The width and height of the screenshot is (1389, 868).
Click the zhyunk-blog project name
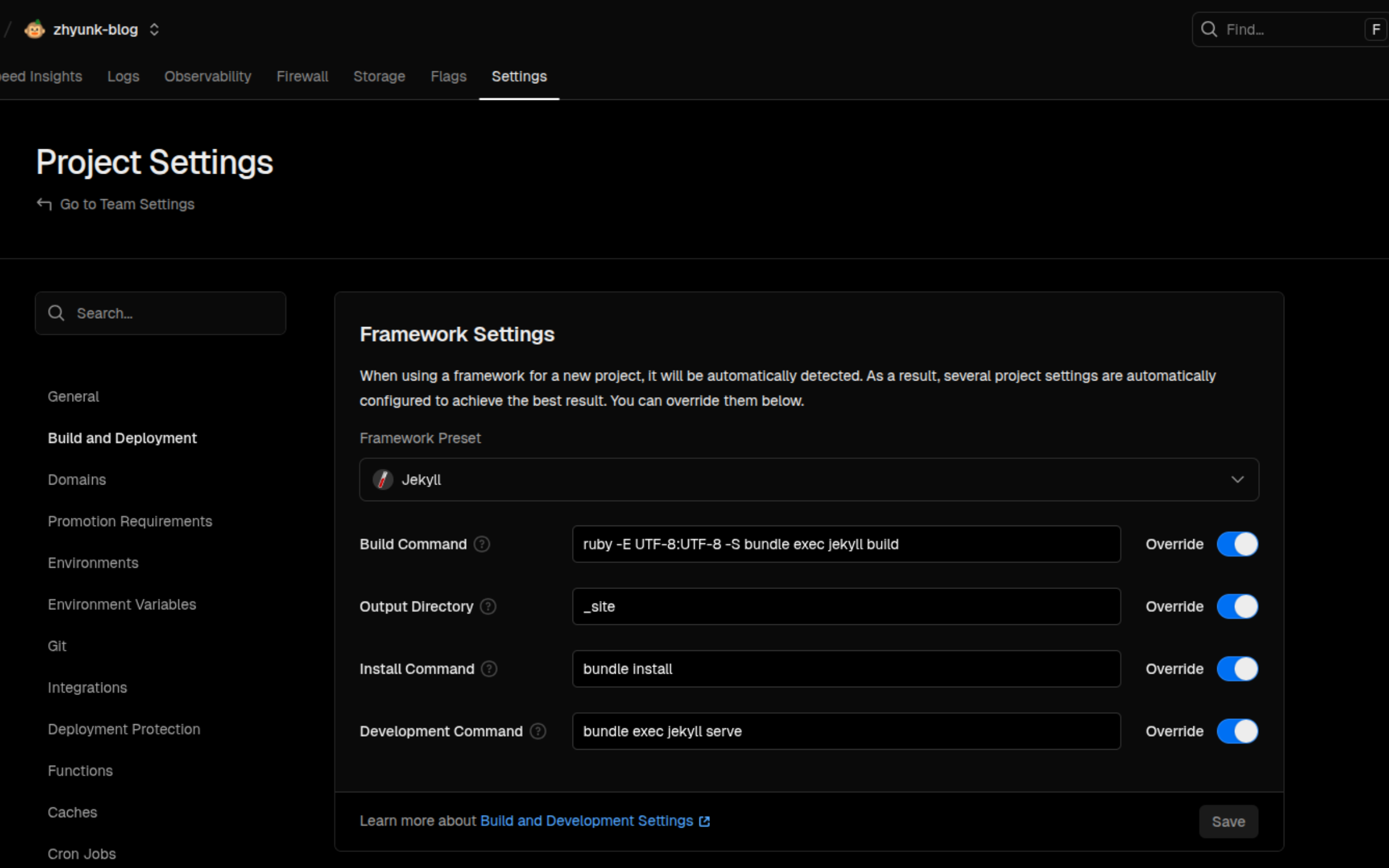click(x=95, y=29)
